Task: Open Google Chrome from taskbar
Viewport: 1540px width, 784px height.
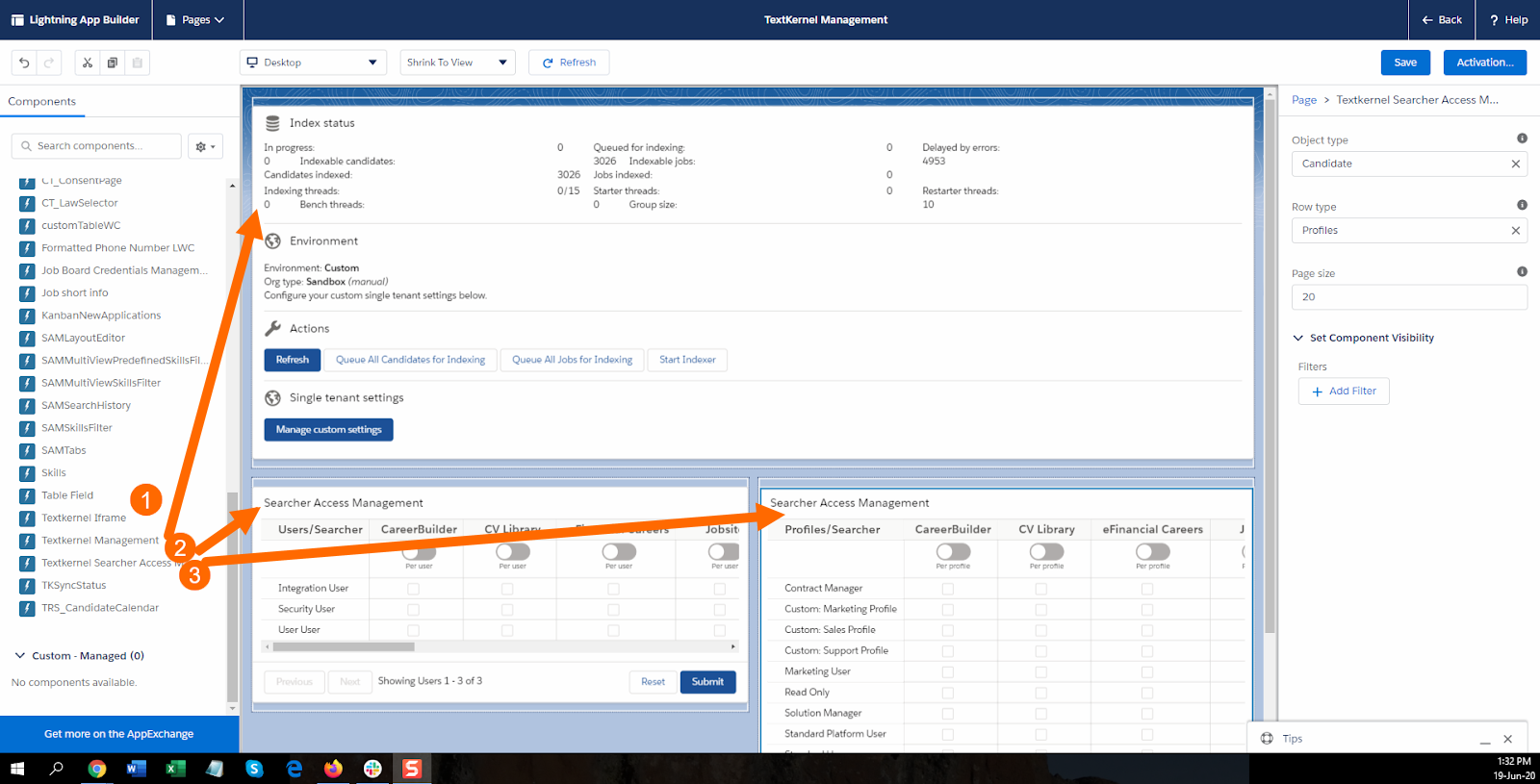Action: (x=96, y=769)
